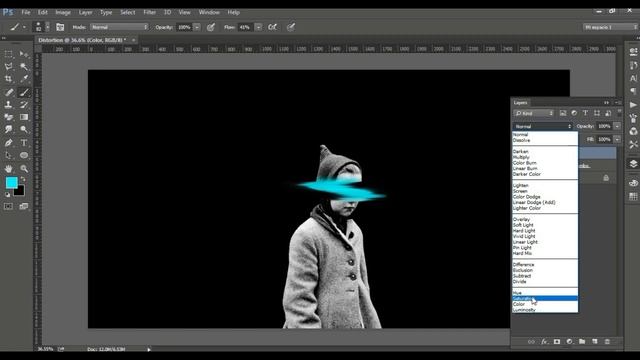Select the Gradient tool
The width and height of the screenshot is (640, 360).
pyautogui.click(x=24, y=117)
